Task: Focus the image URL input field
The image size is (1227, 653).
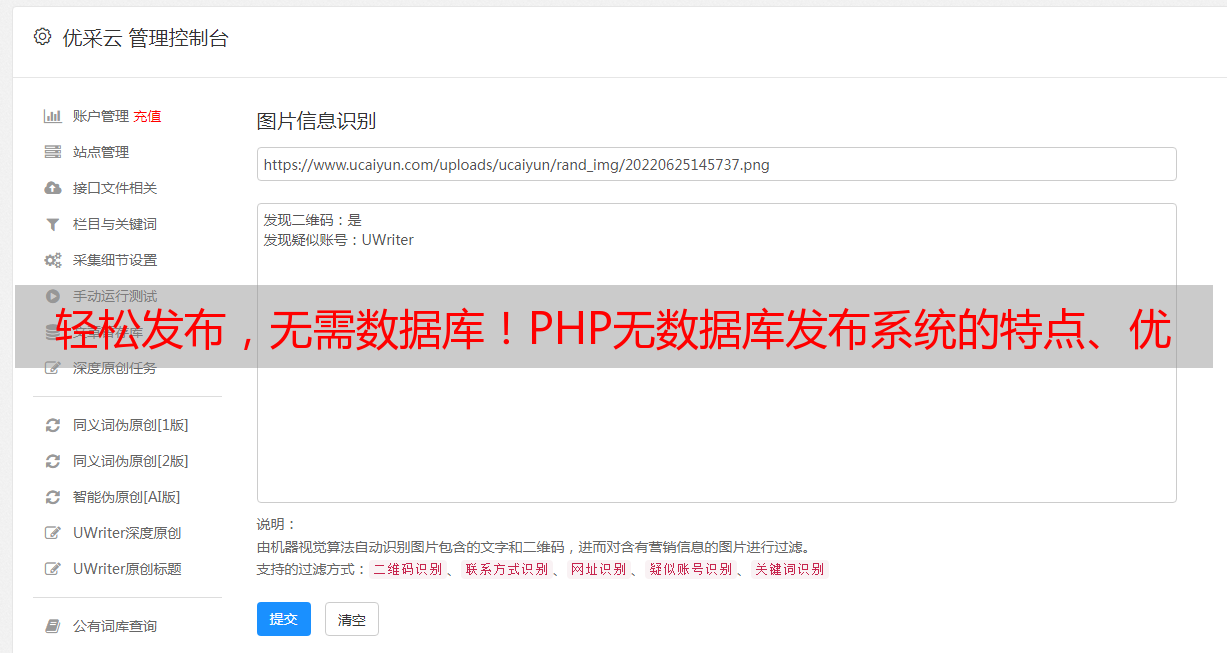Action: [x=716, y=164]
